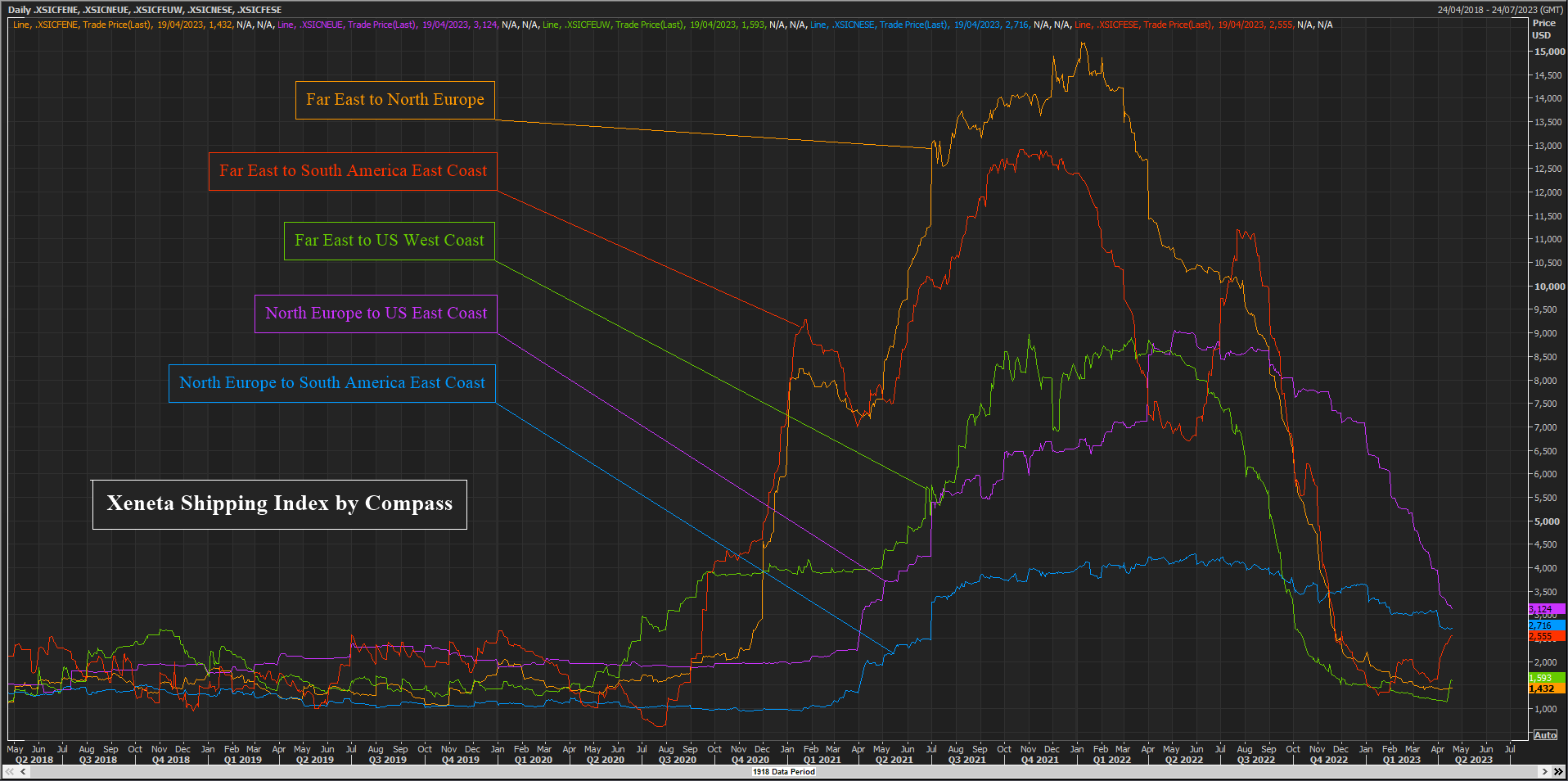The image size is (1568, 781).
Task: Click the 15,000 price axis label
Action: point(1549,52)
